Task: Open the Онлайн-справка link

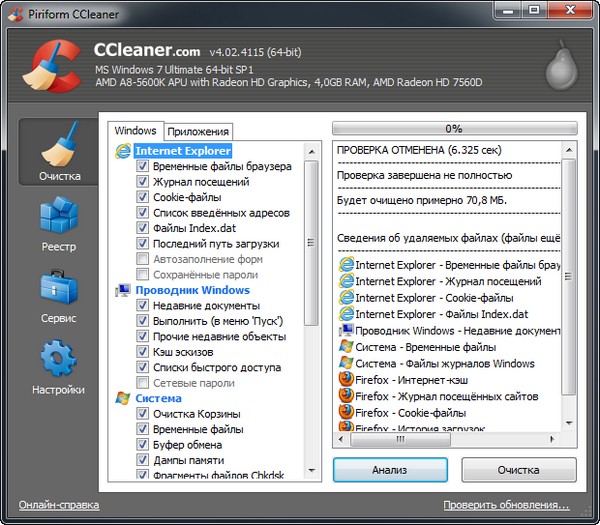Action: (x=59, y=505)
